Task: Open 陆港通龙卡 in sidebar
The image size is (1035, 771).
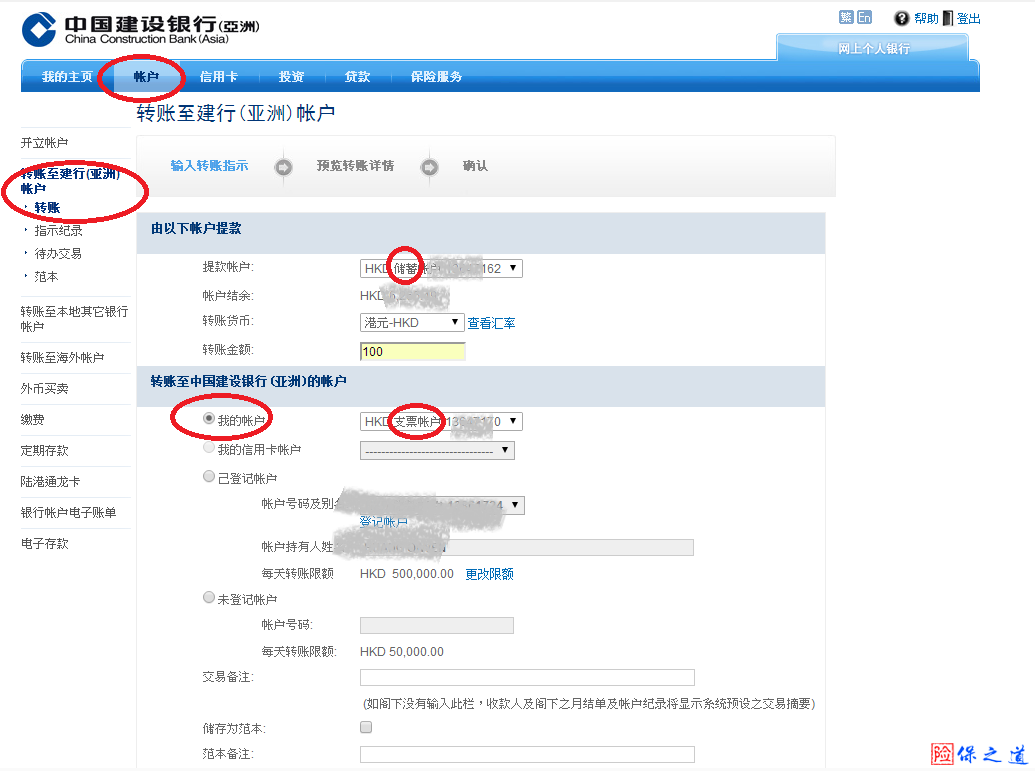Action: tap(50, 482)
